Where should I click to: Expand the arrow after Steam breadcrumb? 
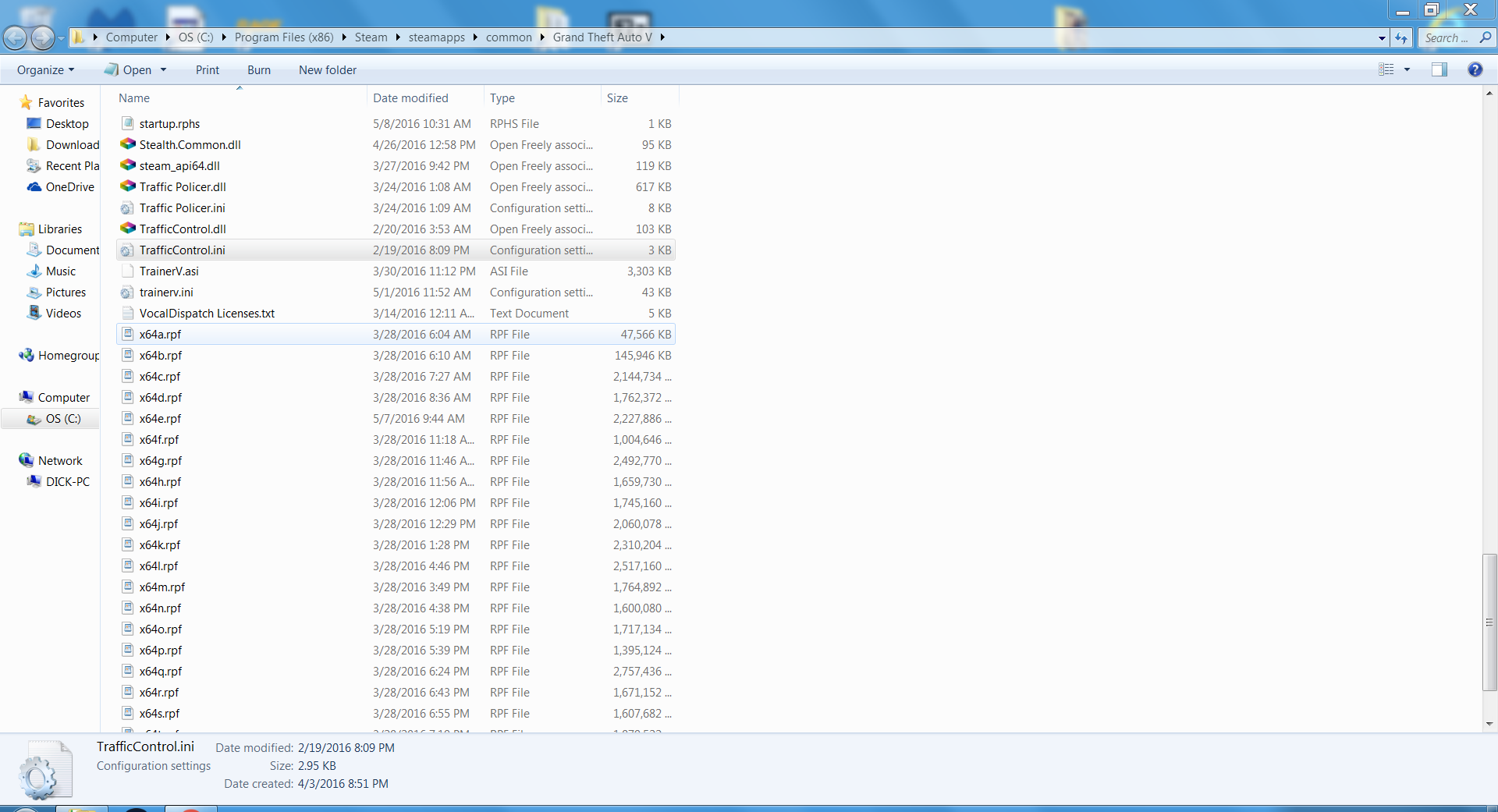point(398,37)
